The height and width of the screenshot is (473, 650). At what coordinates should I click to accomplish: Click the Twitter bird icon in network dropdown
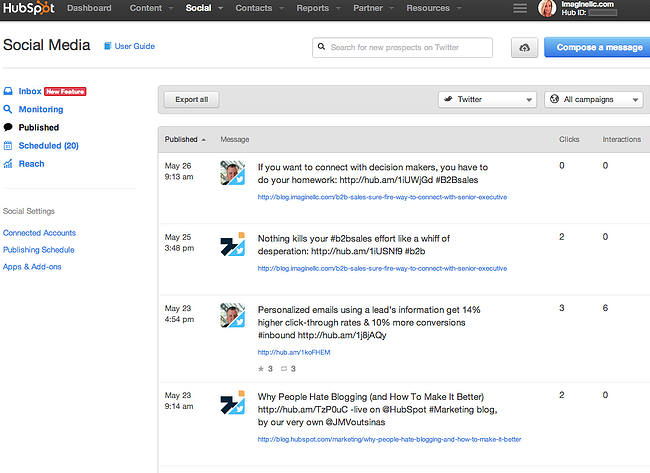(x=448, y=99)
